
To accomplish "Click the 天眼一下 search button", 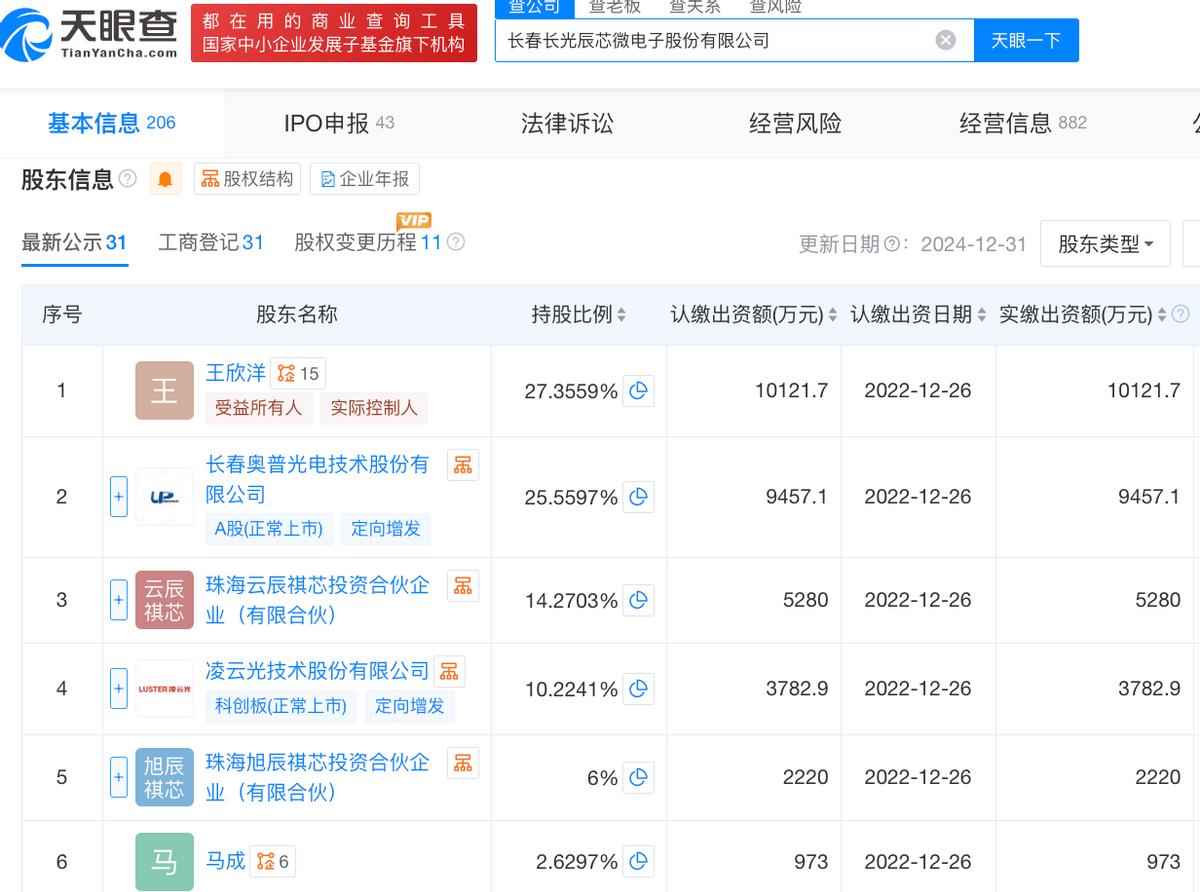I will [x=1027, y=39].
